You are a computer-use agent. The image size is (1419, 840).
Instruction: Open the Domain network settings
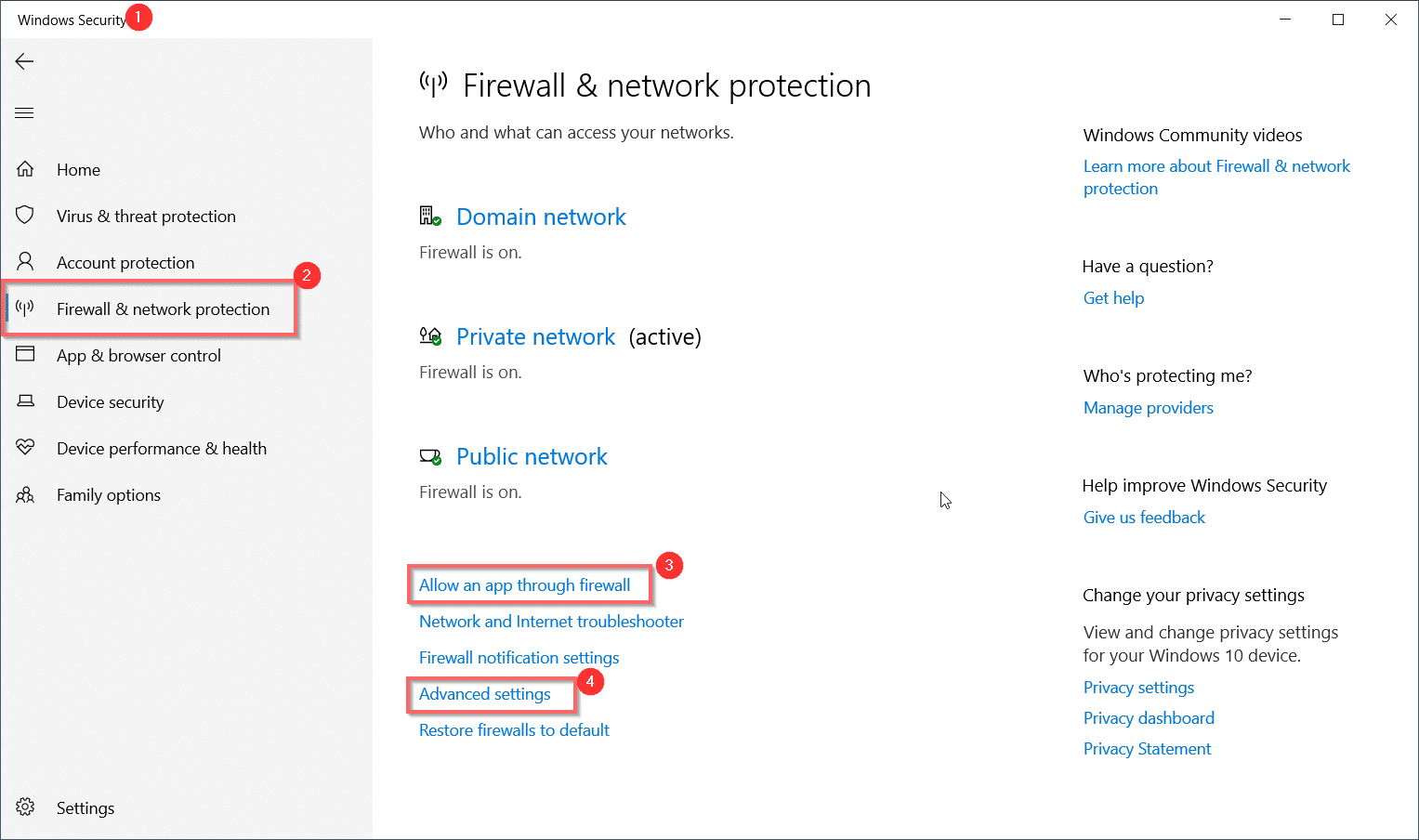click(541, 217)
